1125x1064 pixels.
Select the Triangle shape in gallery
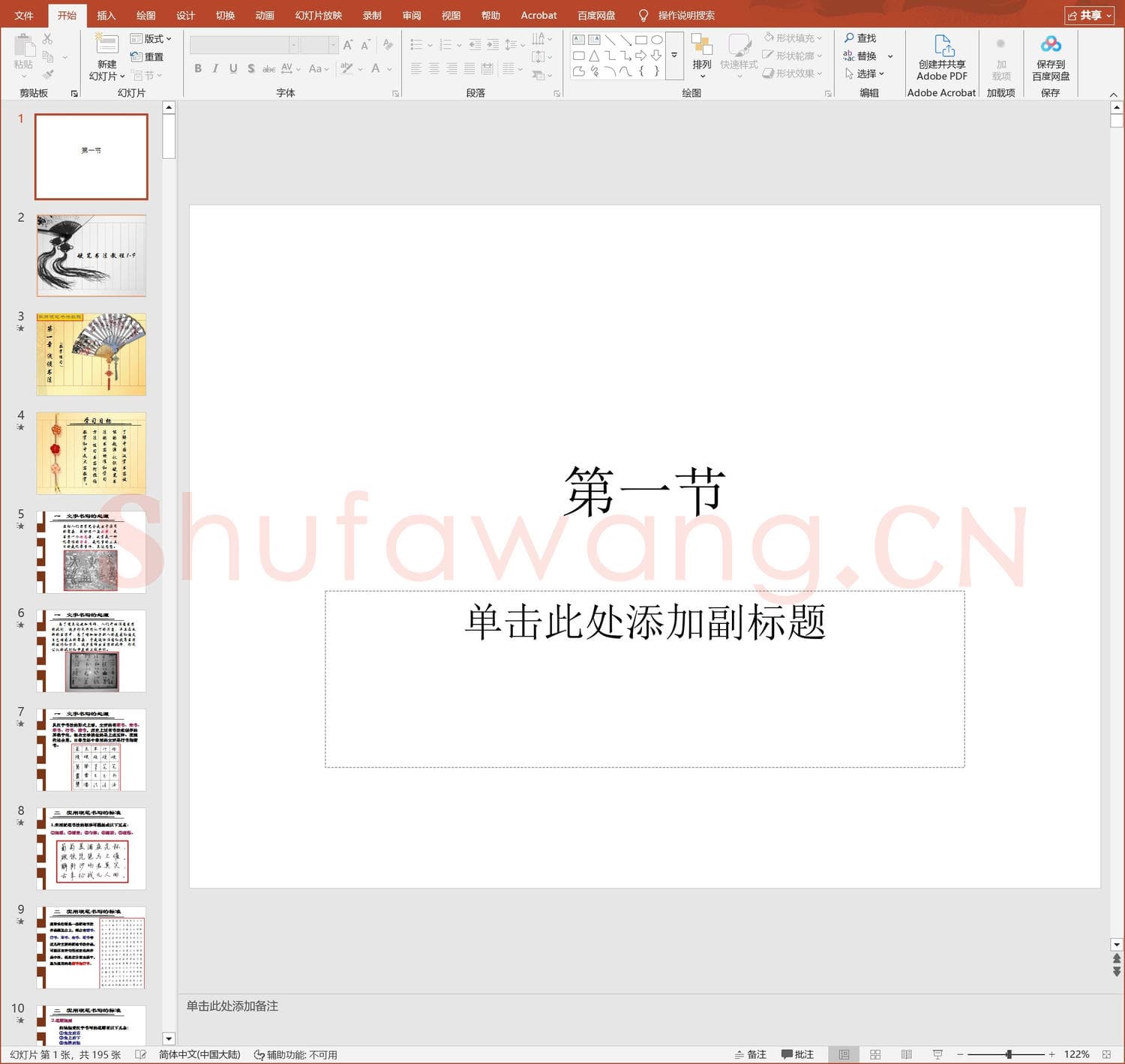pos(594,55)
